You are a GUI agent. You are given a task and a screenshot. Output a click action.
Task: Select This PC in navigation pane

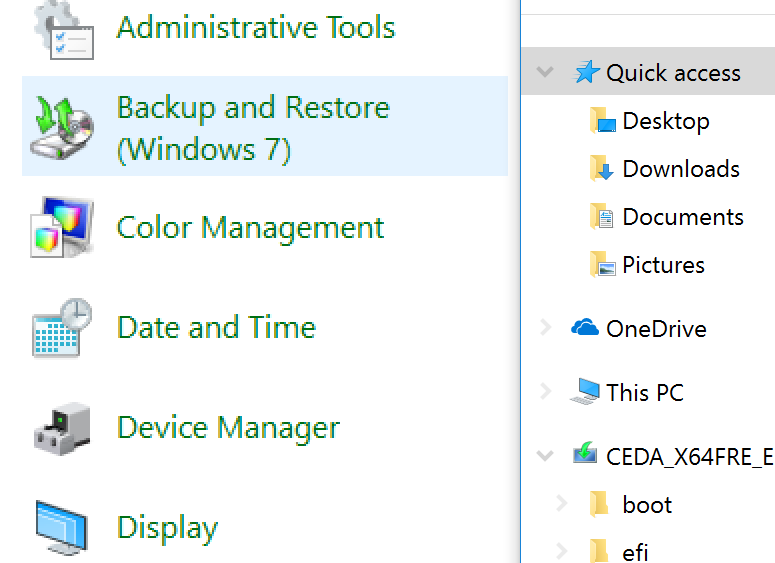click(645, 392)
